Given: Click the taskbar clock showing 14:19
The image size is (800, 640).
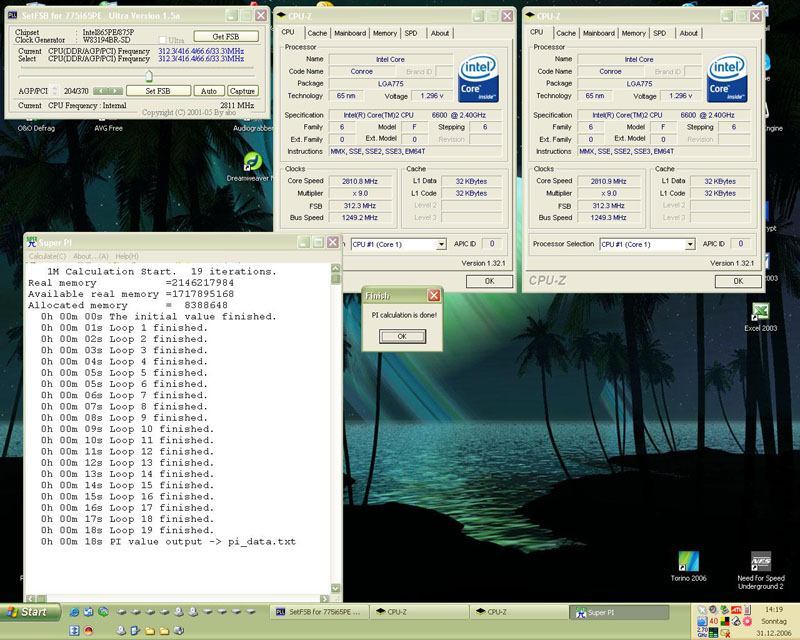Looking at the screenshot, I should (773, 609).
